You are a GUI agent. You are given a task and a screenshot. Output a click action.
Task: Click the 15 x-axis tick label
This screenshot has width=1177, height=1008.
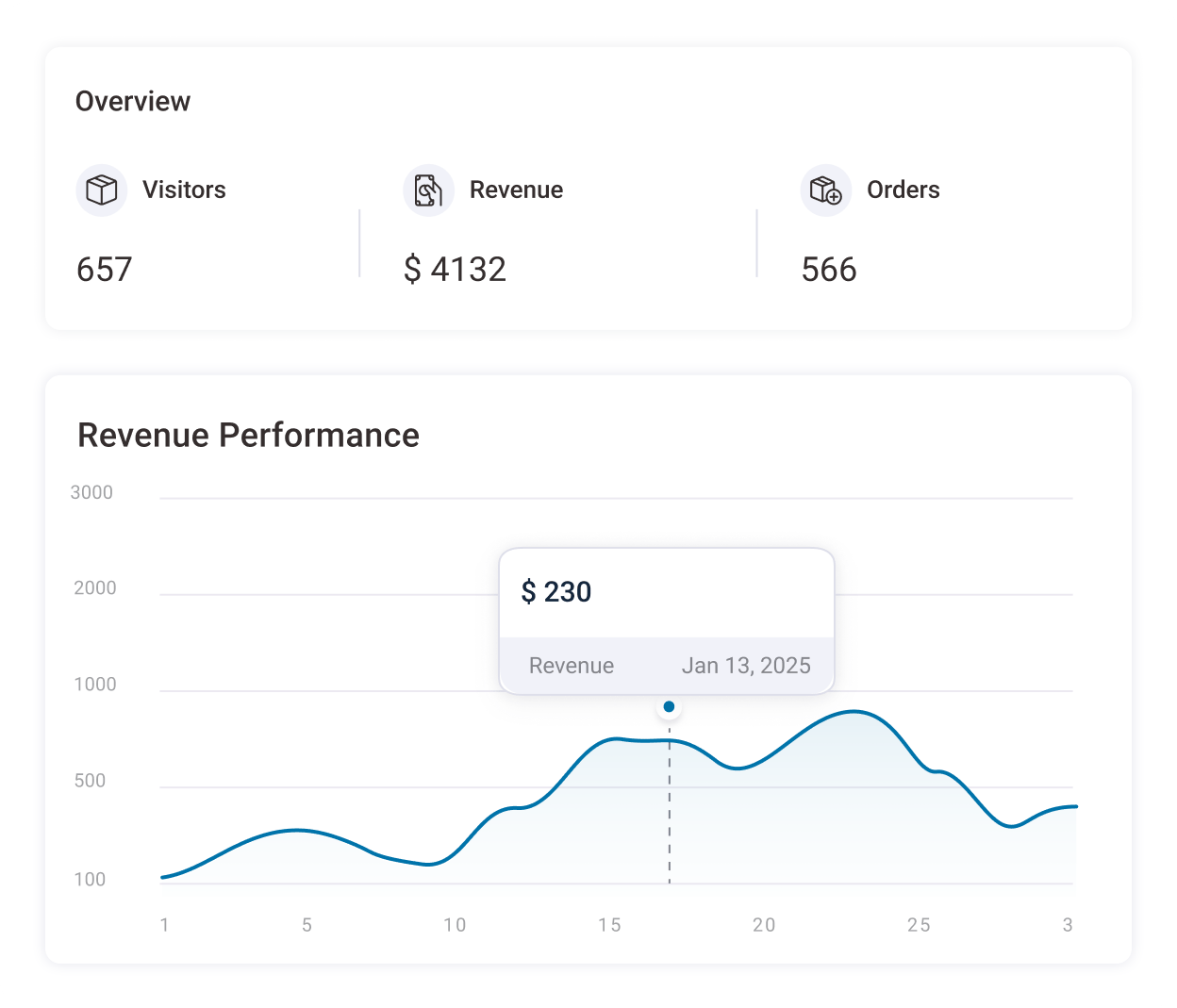(x=609, y=925)
